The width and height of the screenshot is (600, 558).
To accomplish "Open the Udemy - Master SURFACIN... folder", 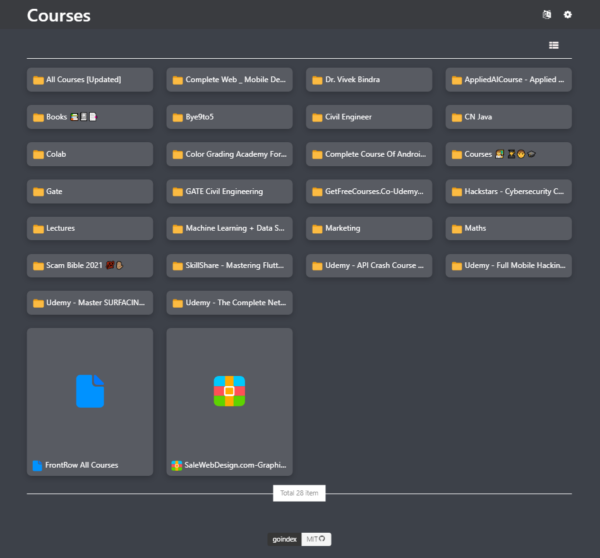I will coord(90,303).
